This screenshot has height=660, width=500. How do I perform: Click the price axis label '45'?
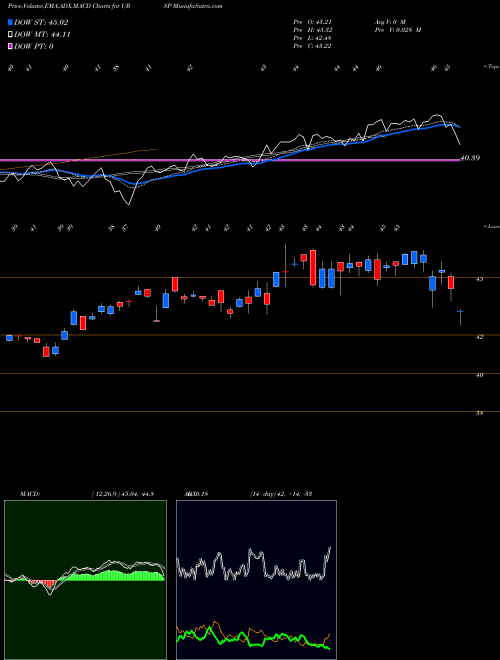click(x=480, y=279)
